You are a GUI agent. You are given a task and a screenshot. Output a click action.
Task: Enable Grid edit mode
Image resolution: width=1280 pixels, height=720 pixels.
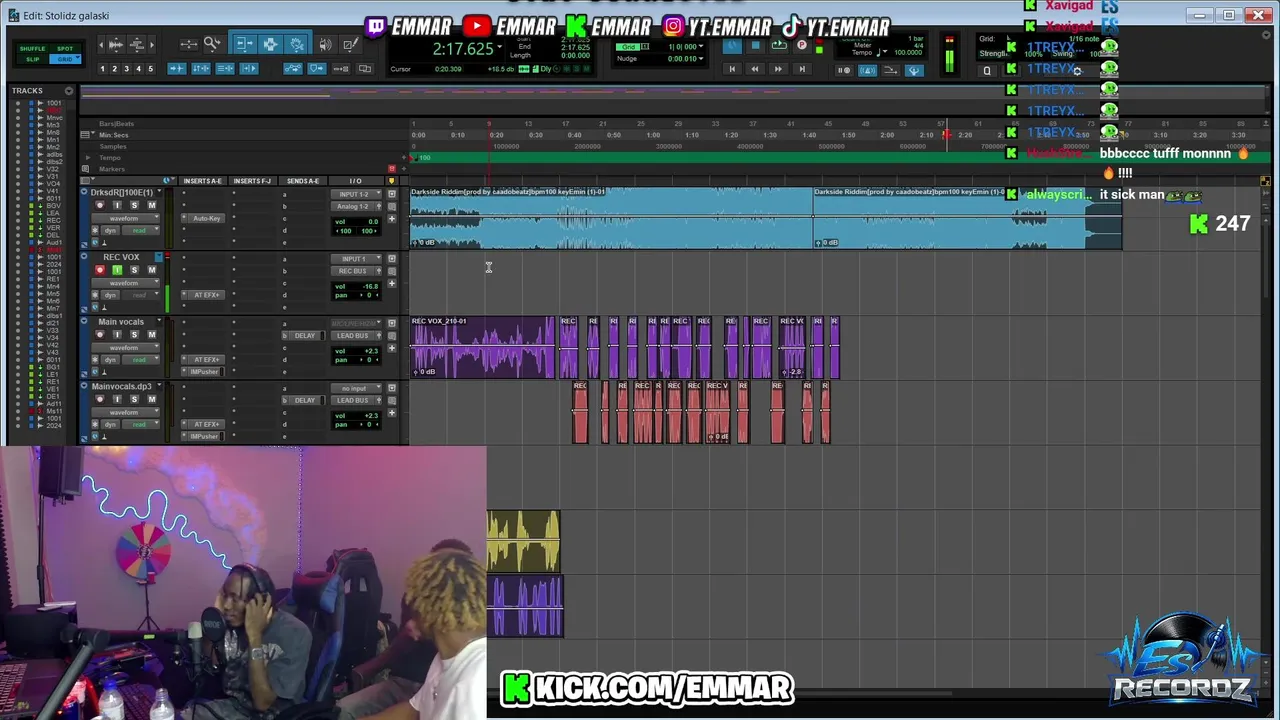click(65, 59)
